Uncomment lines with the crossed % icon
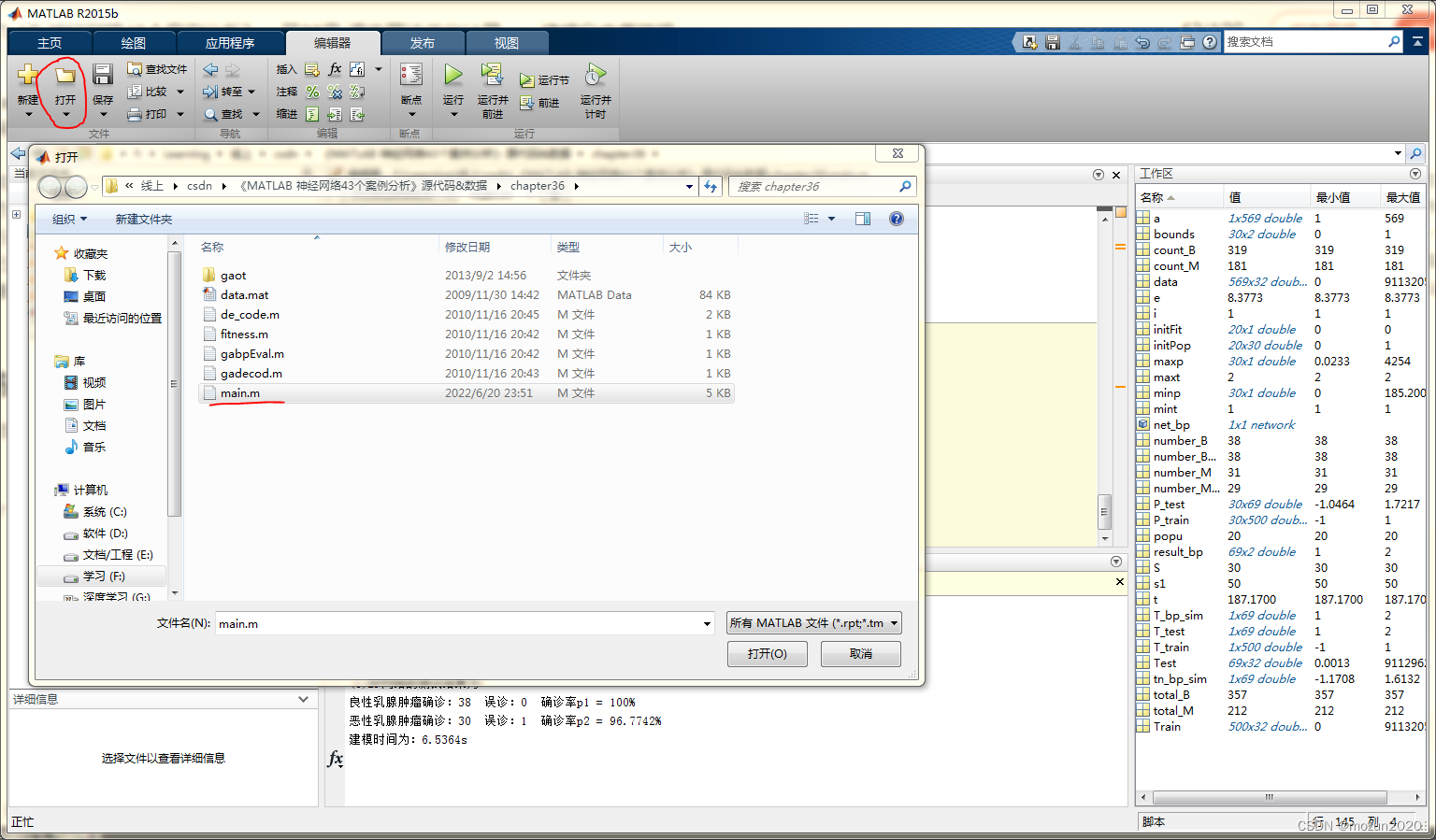 coord(335,92)
